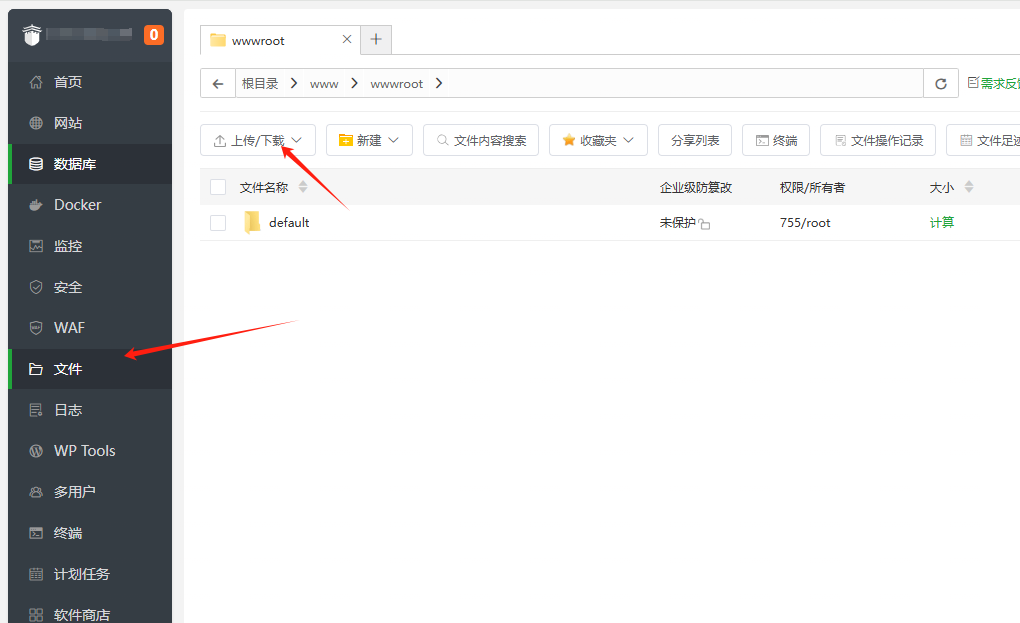Image resolution: width=1020 pixels, height=623 pixels.
Task: Expand chevron after www breadcrumb
Action: (x=355, y=83)
